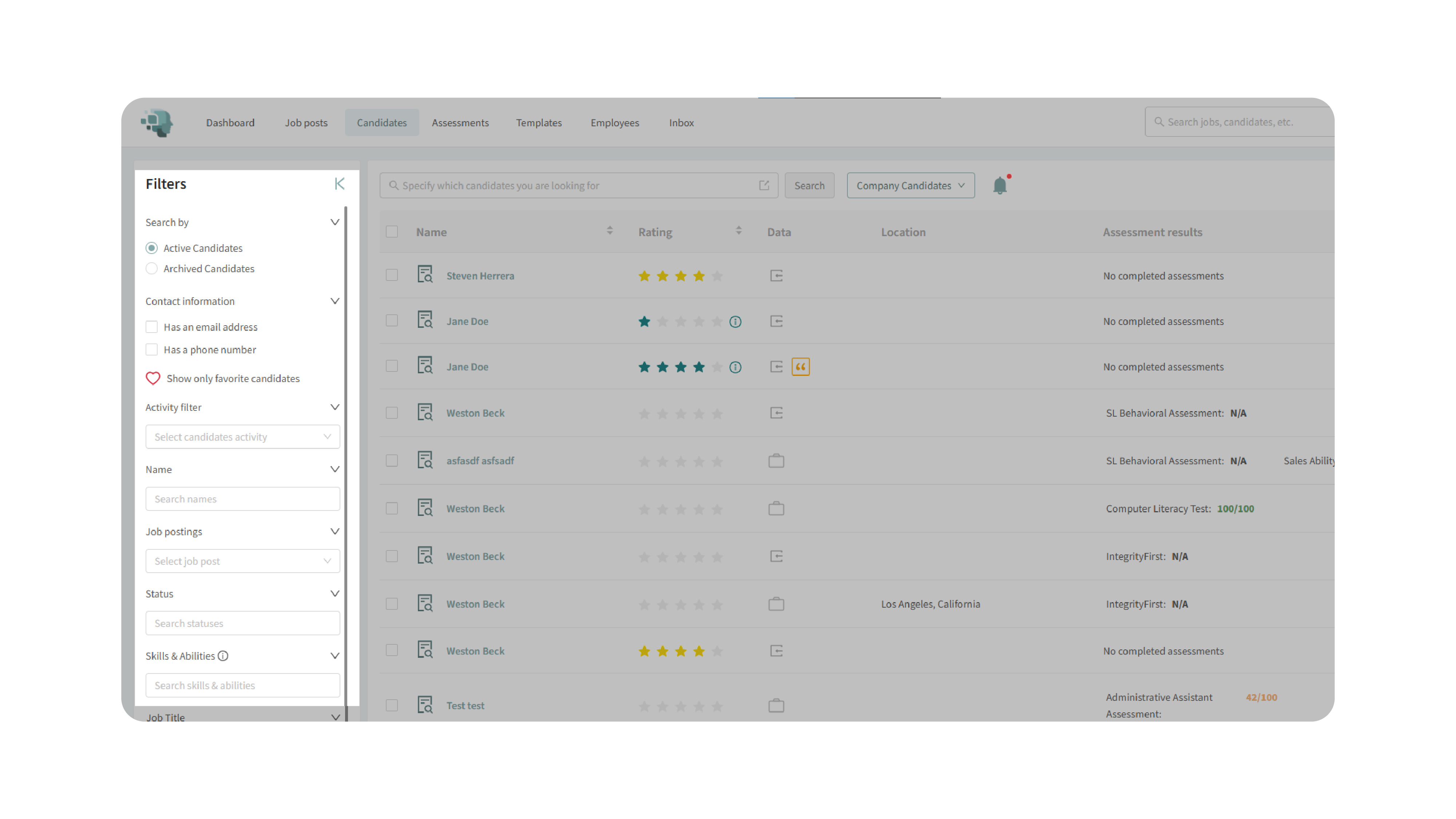The height and width of the screenshot is (819, 1456).
Task: Check the Has an email address box
Action: point(151,327)
